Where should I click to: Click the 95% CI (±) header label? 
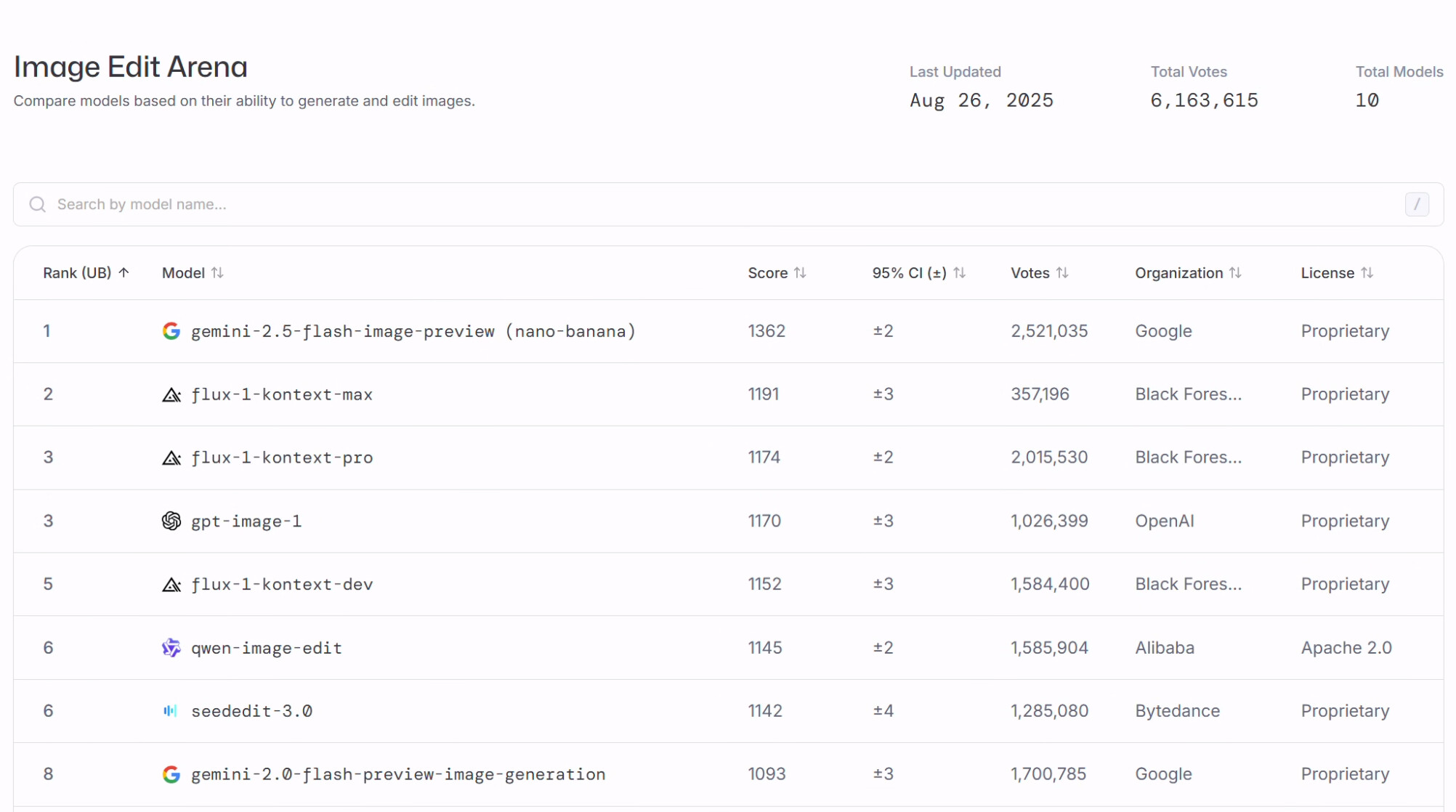coord(910,272)
